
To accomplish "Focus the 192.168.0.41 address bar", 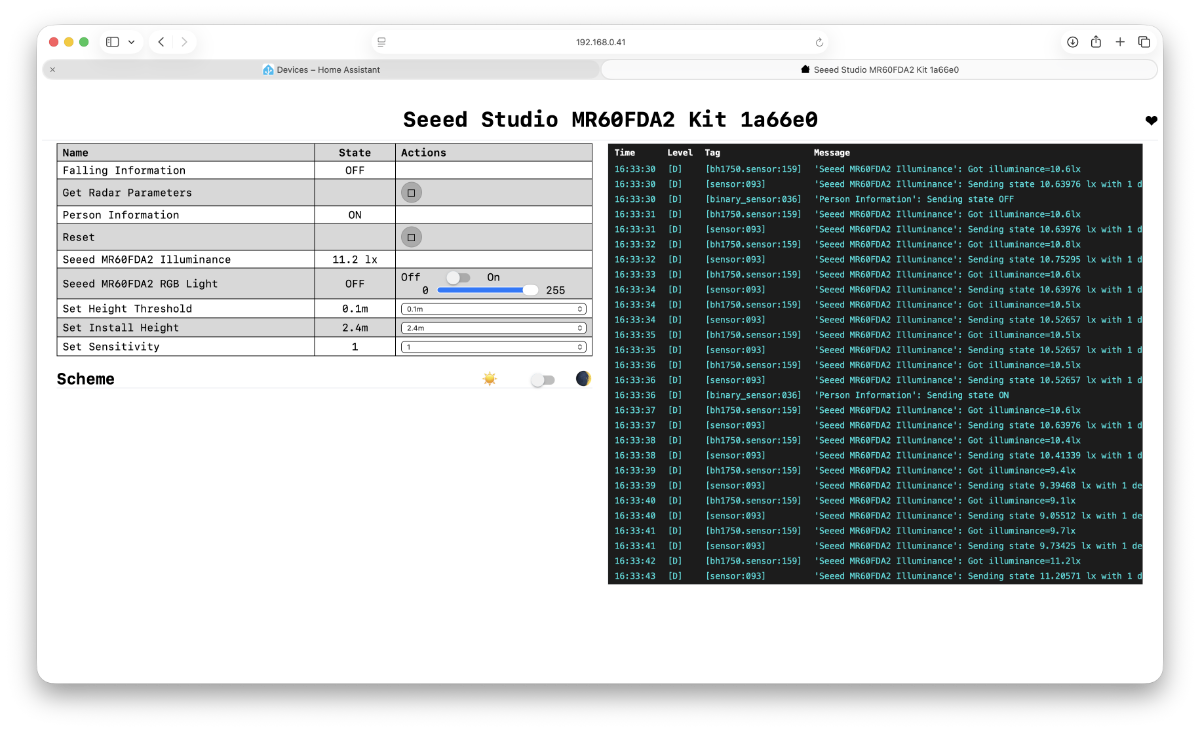I will pyautogui.click(x=600, y=42).
